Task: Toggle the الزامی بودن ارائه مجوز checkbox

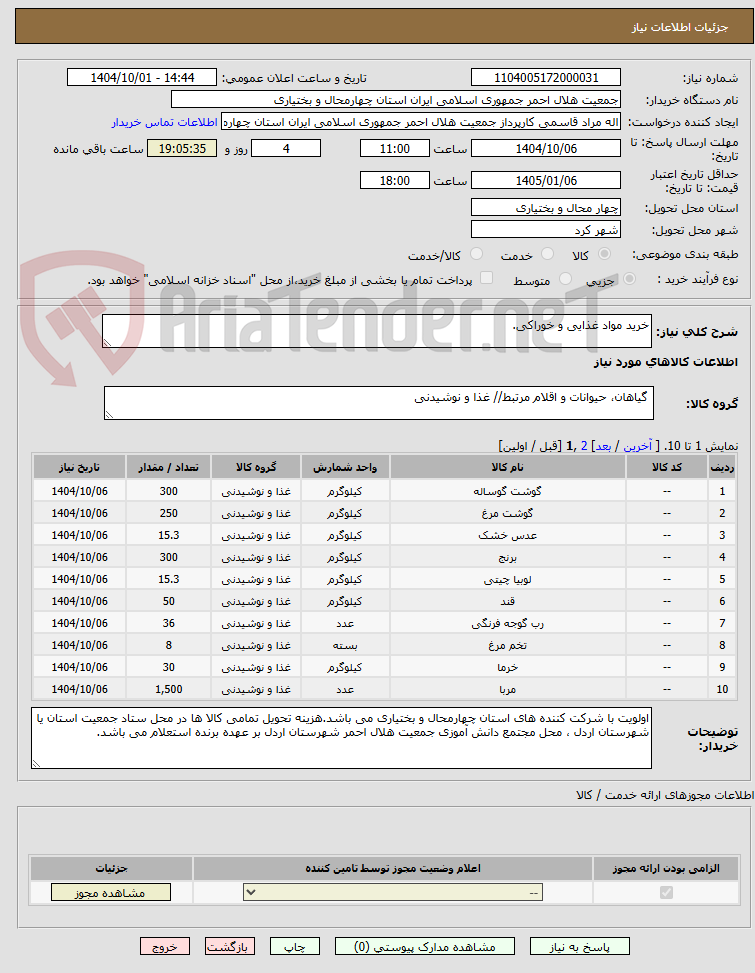Action: 666,892
